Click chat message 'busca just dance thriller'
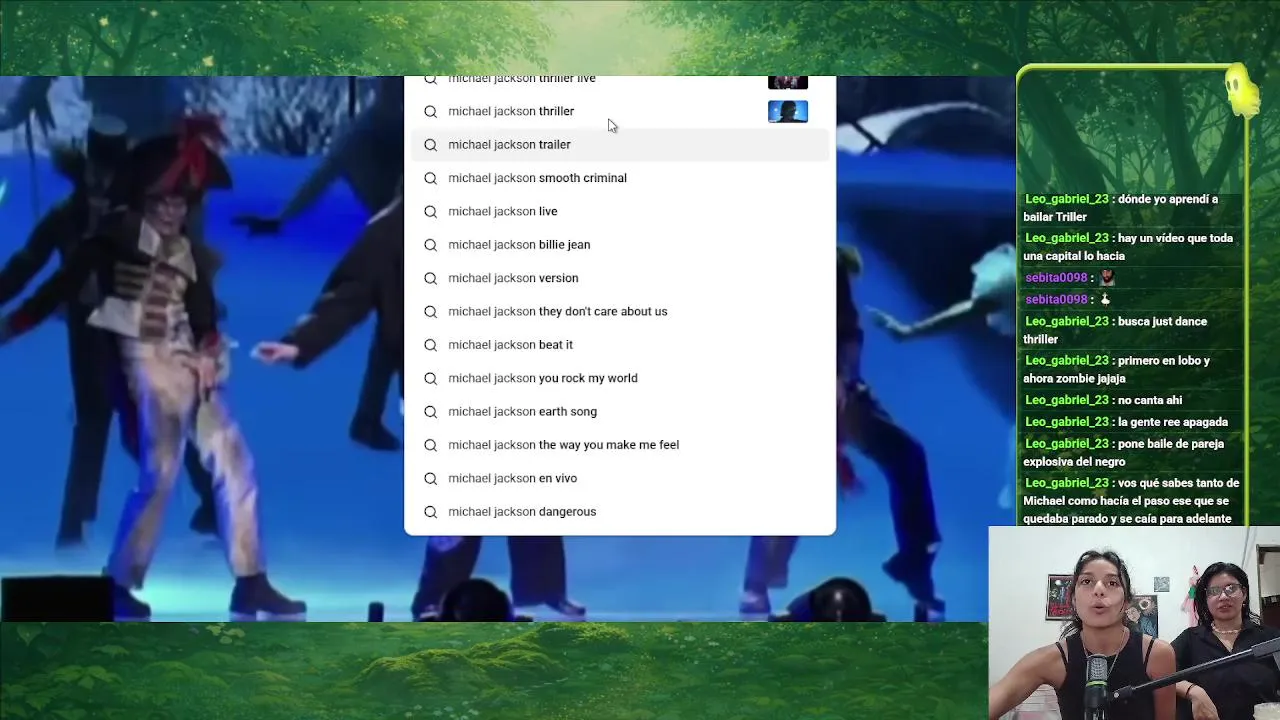The height and width of the screenshot is (720, 1280). 1114,330
